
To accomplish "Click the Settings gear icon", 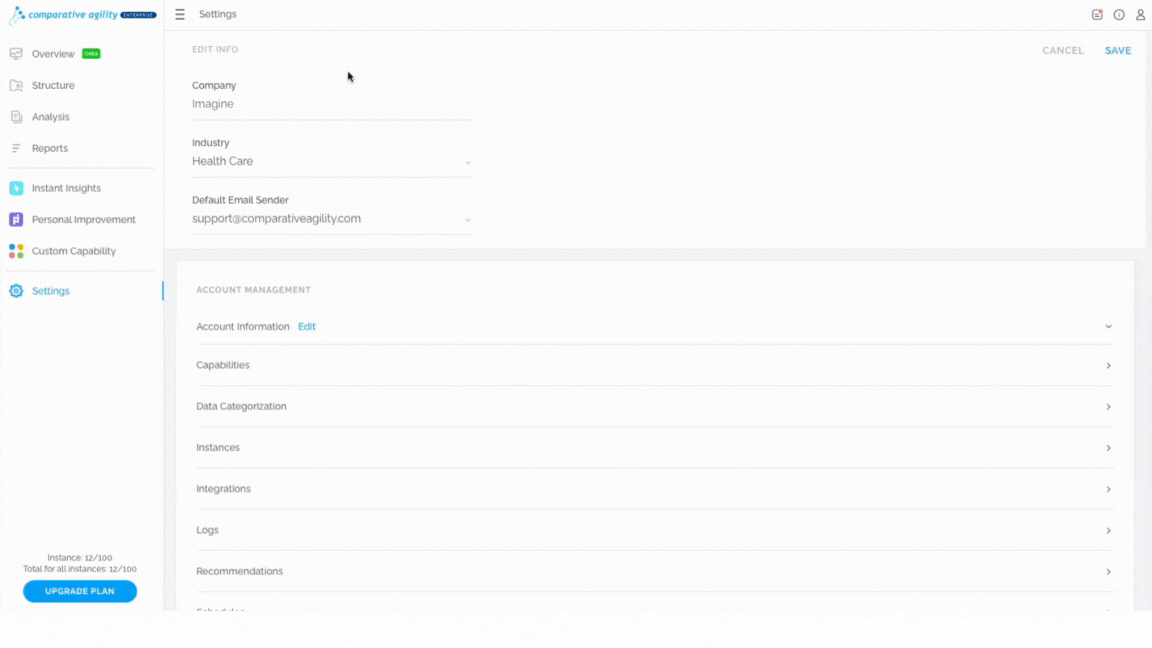I will click(x=16, y=291).
